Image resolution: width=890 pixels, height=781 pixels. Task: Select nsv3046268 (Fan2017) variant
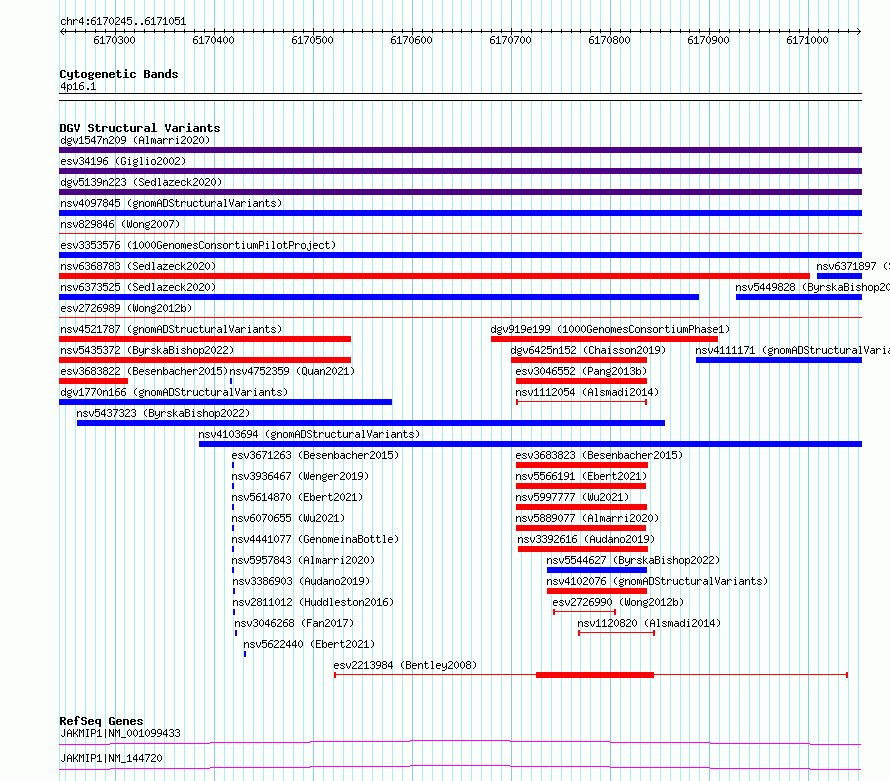[294, 623]
